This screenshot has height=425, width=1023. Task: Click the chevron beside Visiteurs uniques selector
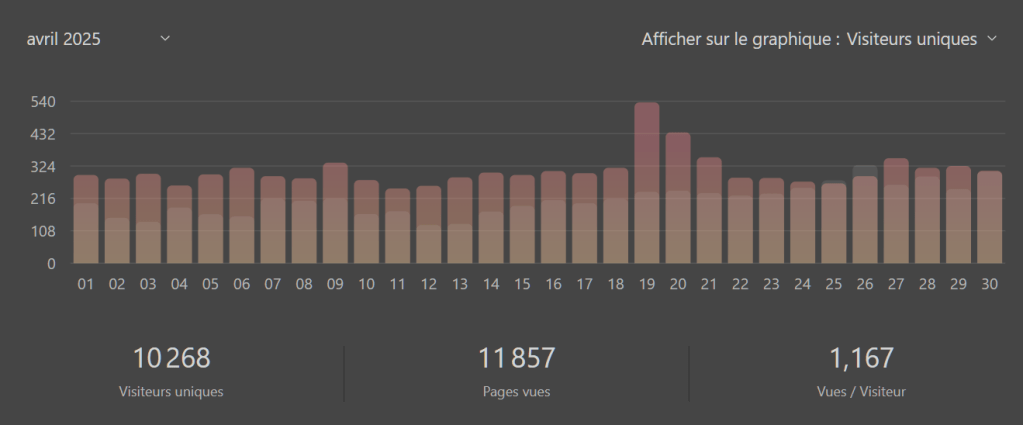click(x=992, y=39)
